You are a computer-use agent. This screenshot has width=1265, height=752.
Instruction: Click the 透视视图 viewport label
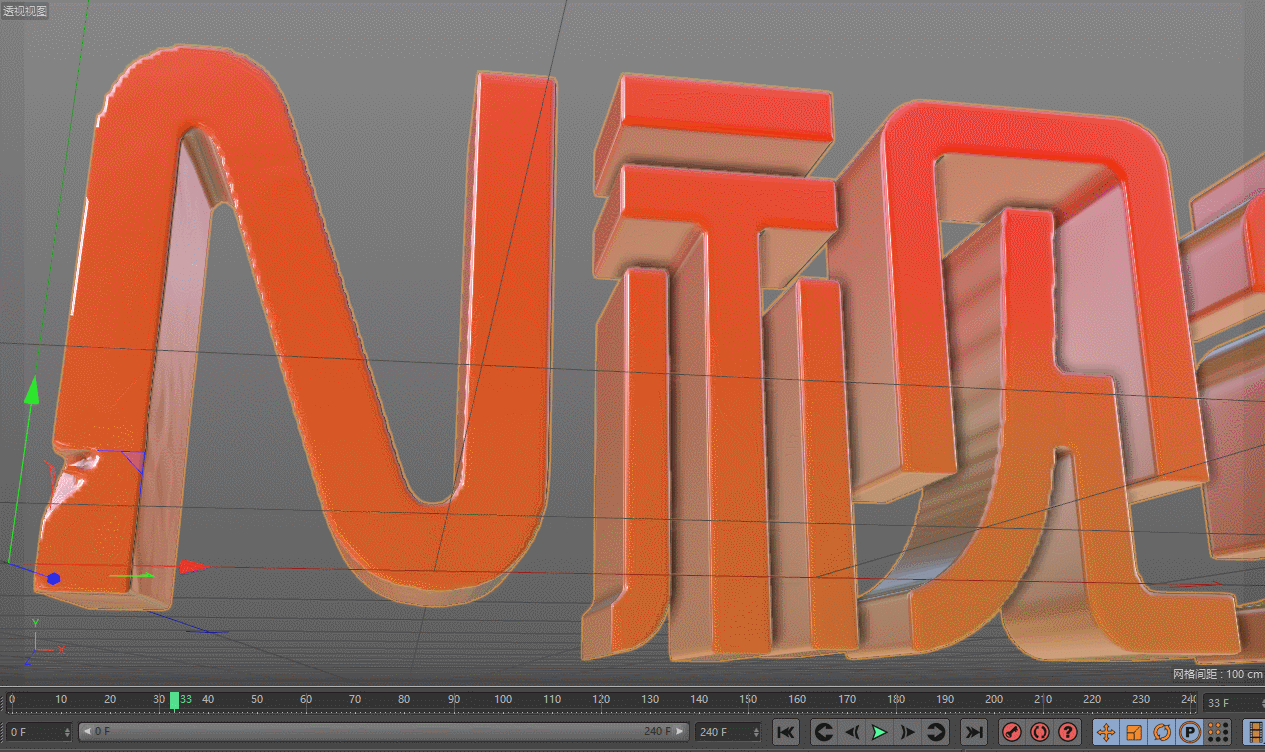click(x=24, y=11)
